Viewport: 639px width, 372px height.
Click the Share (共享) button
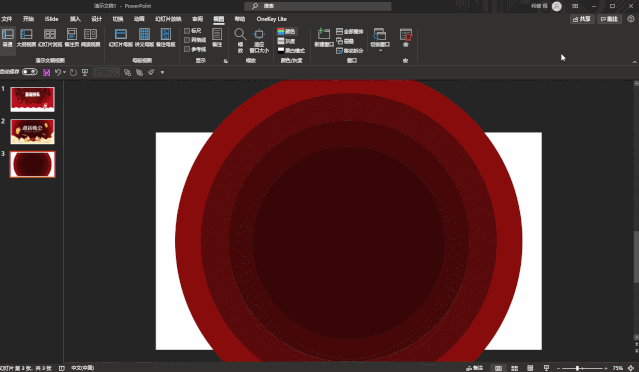pos(582,19)
